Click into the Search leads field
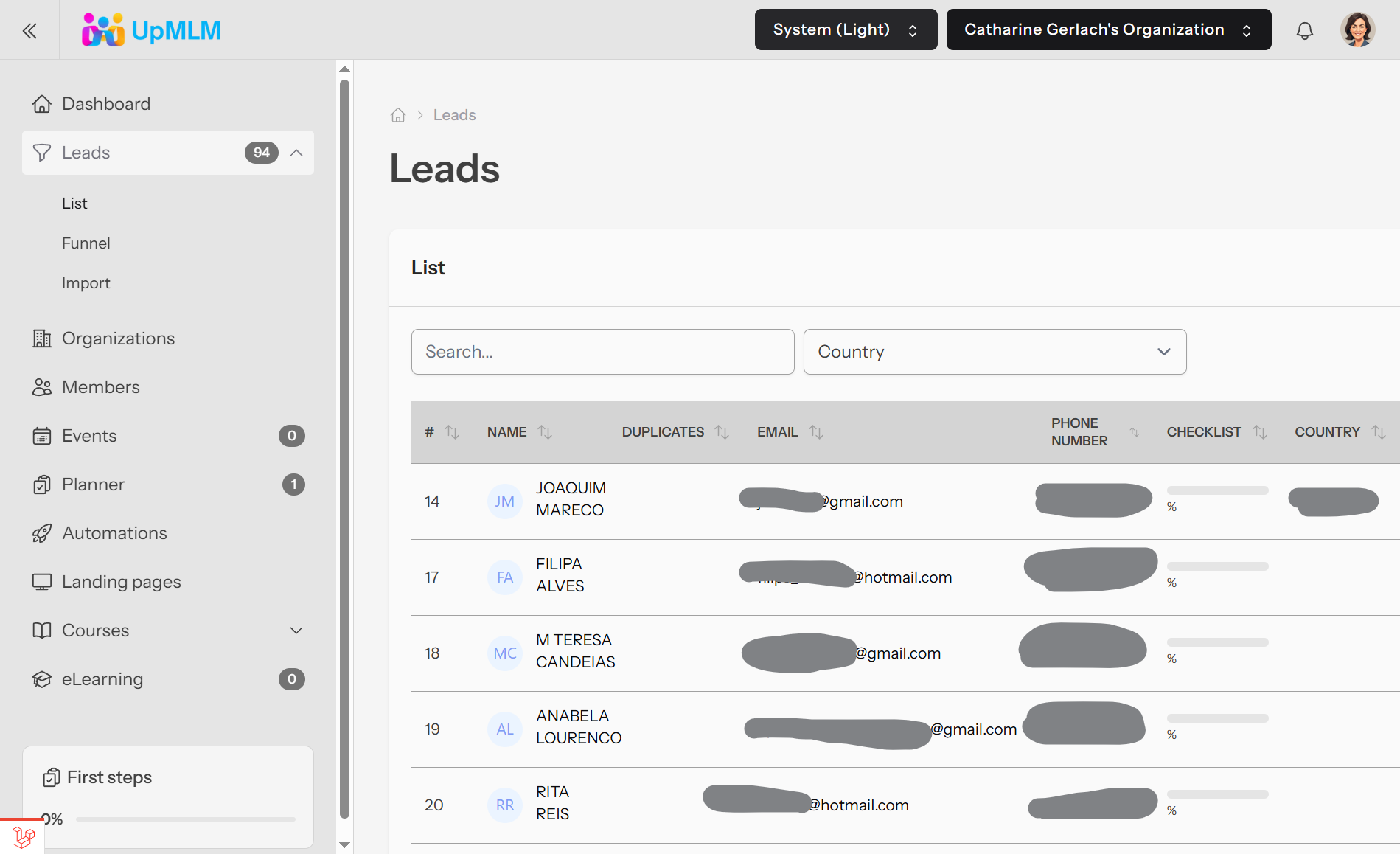Image resolution: width=1400 pixels, height=854 pixels. coord(602,352)
